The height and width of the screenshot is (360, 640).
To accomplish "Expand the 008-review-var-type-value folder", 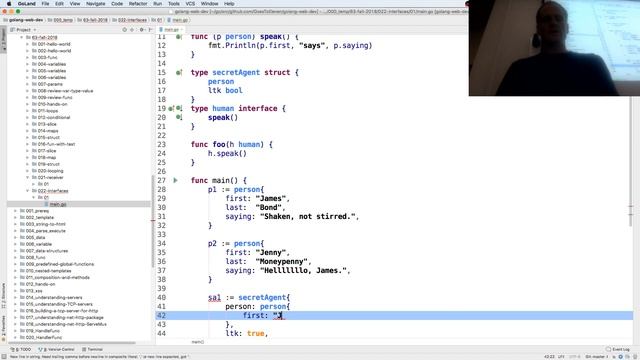I will coord(28,91).
